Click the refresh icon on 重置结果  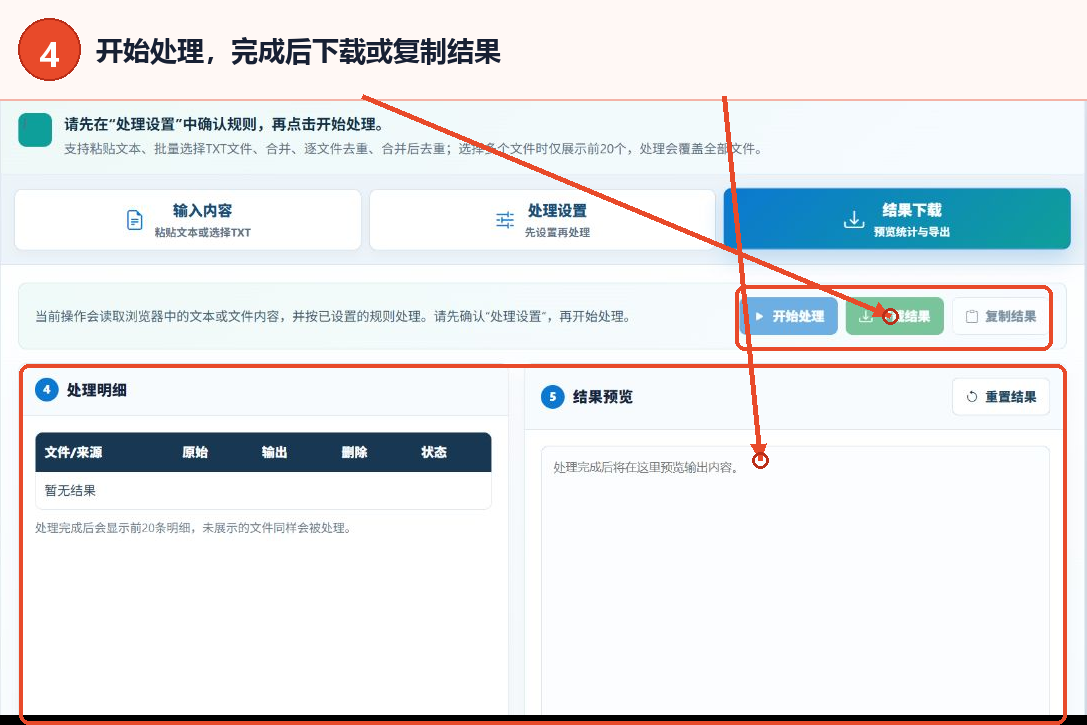972,396
